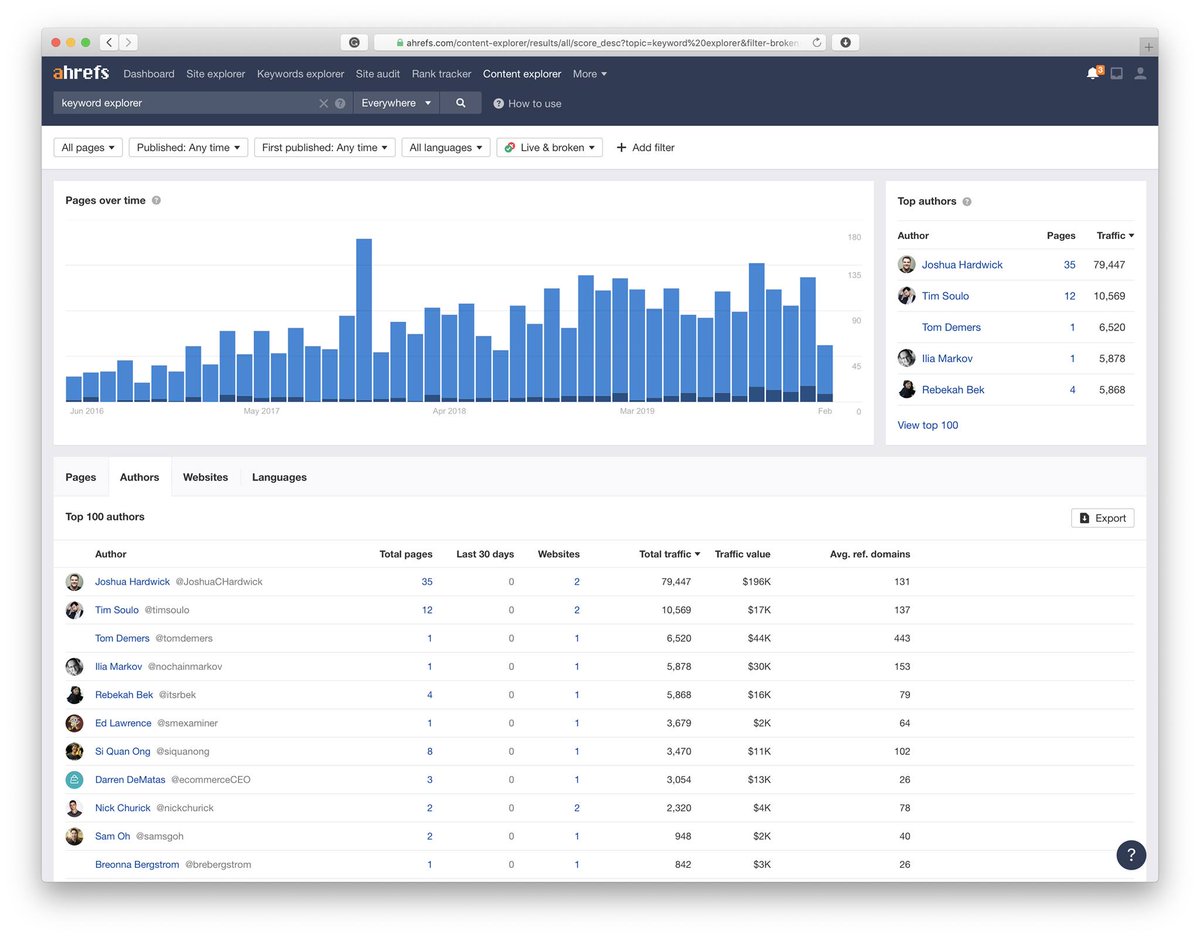The image size is (1200, 937).
Task: Click Sam Oh avatar
Action: 75,836
